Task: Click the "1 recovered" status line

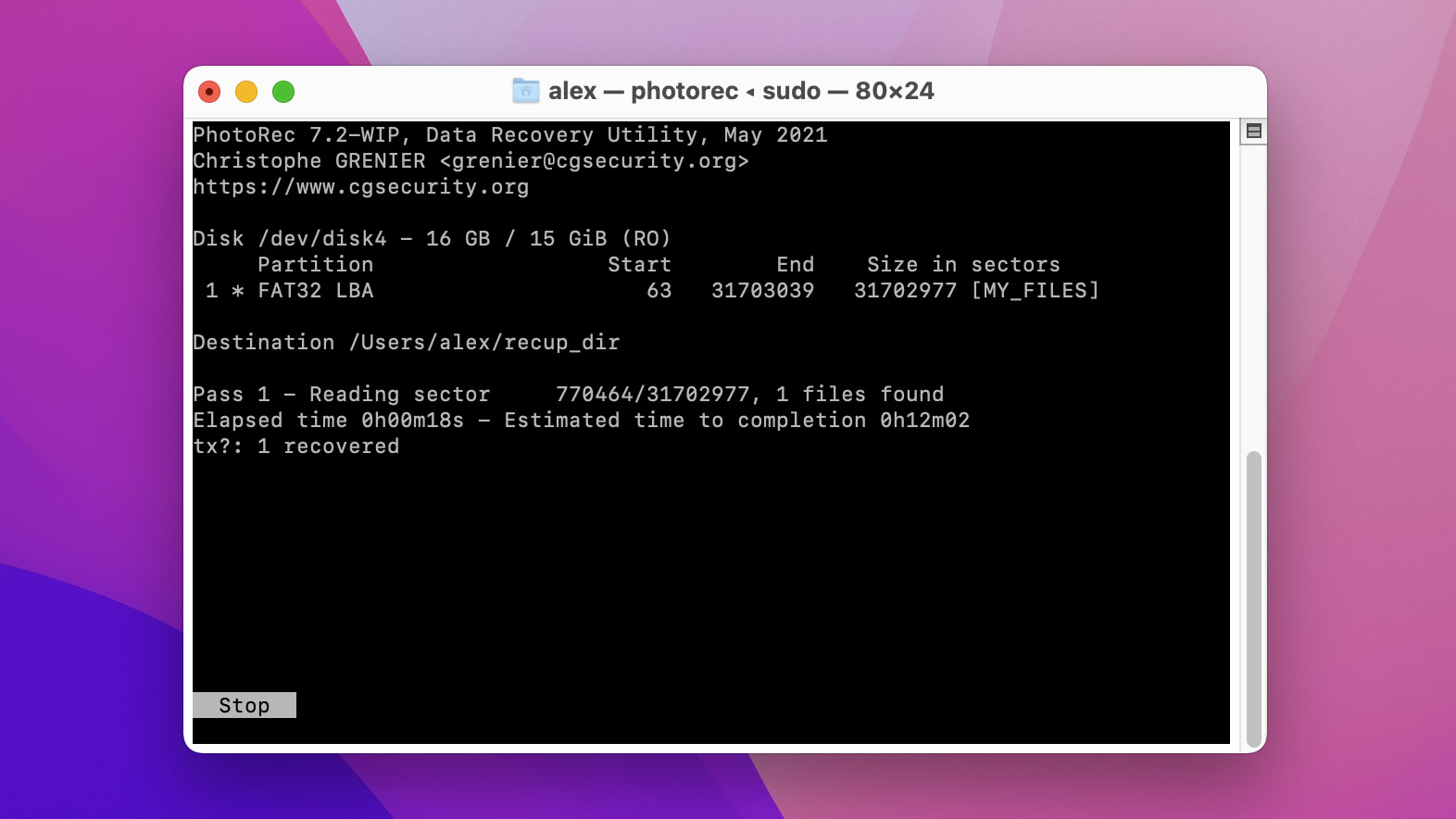Action: (328, 447)
